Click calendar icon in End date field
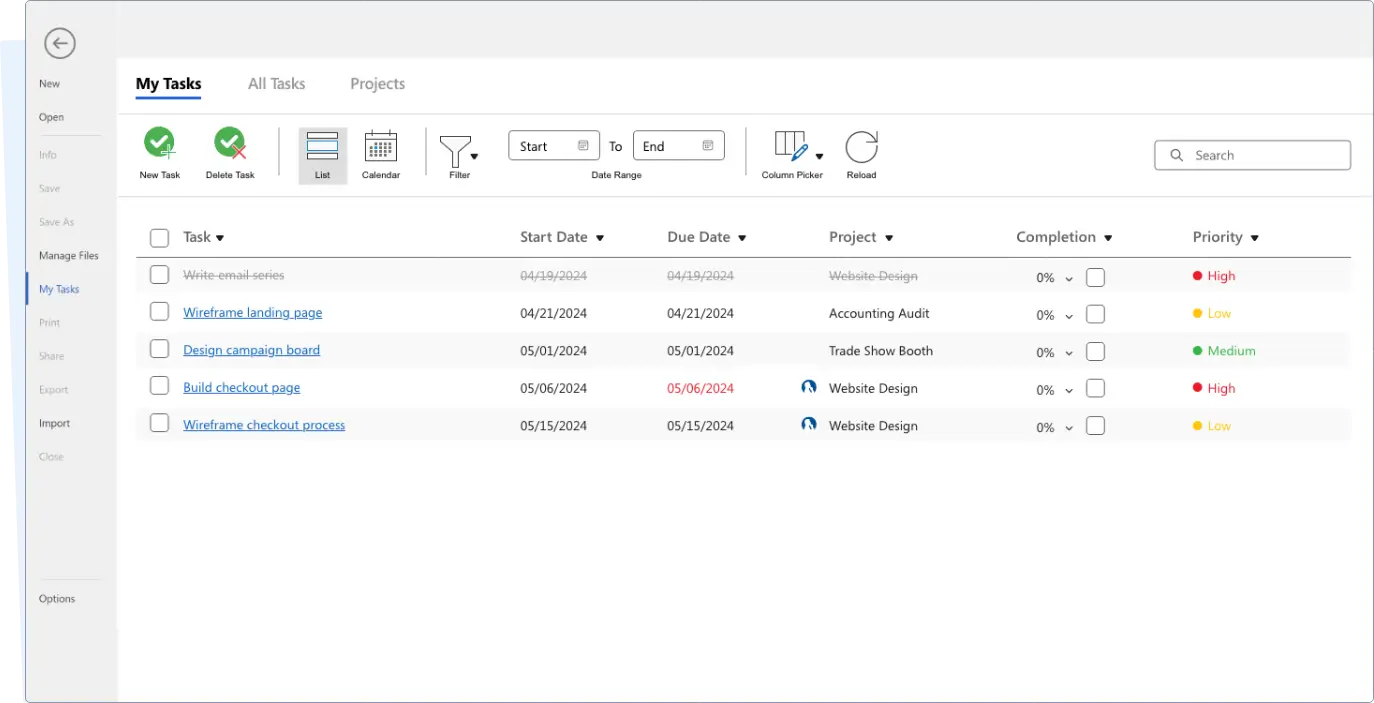This screenshot has height=703, width=1374. 708,146
